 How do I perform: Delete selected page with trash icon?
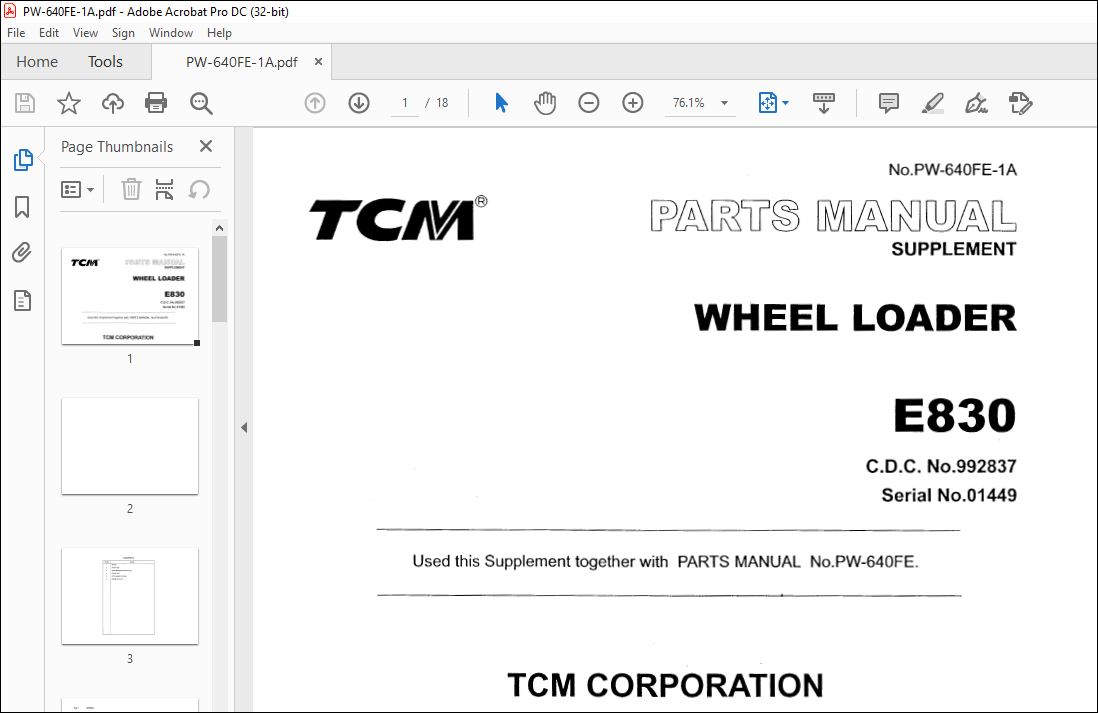pyautogui.click(x=131, y=189)
